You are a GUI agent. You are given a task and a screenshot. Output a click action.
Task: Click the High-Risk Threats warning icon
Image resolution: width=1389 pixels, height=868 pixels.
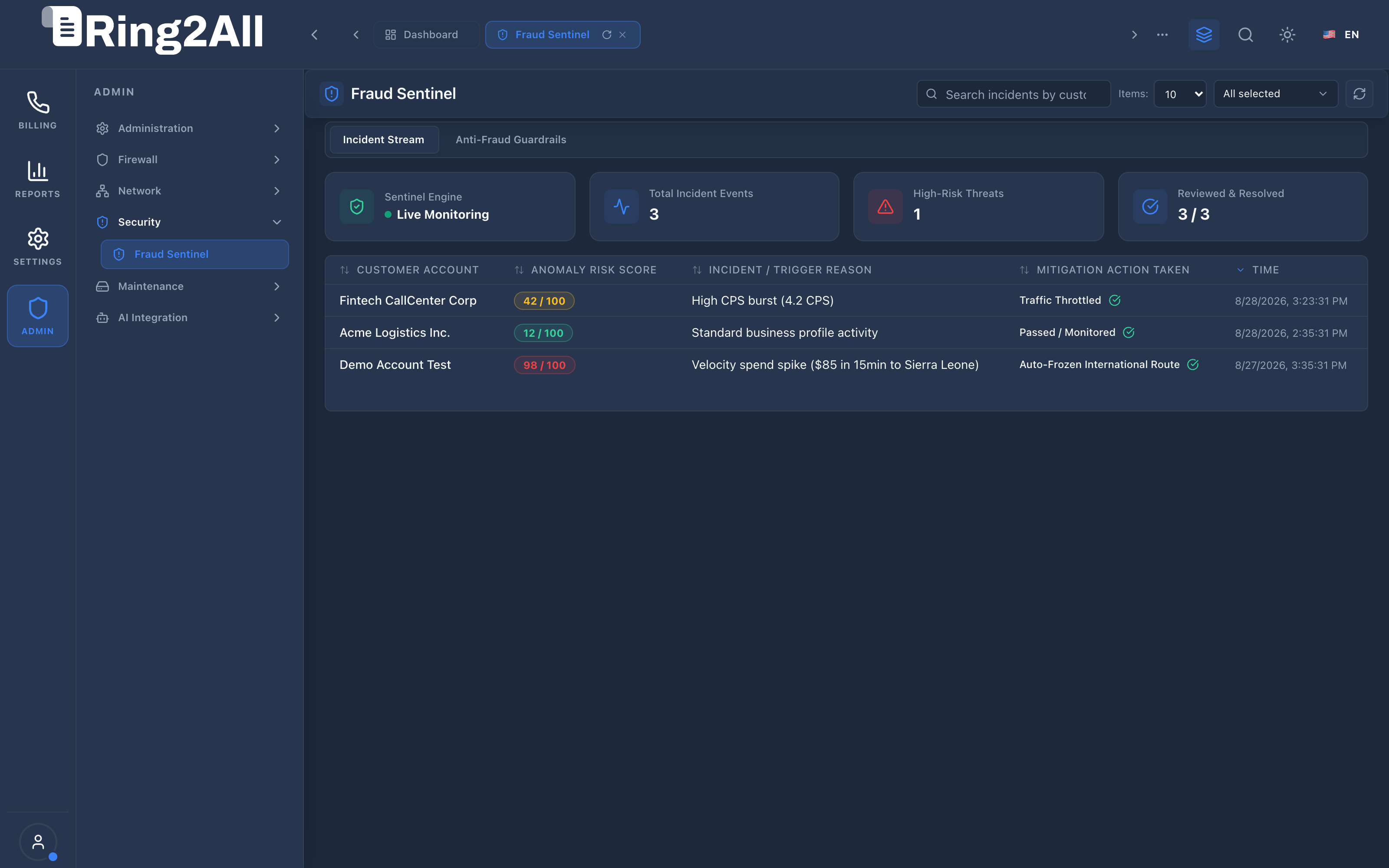[x=885, y=207]
